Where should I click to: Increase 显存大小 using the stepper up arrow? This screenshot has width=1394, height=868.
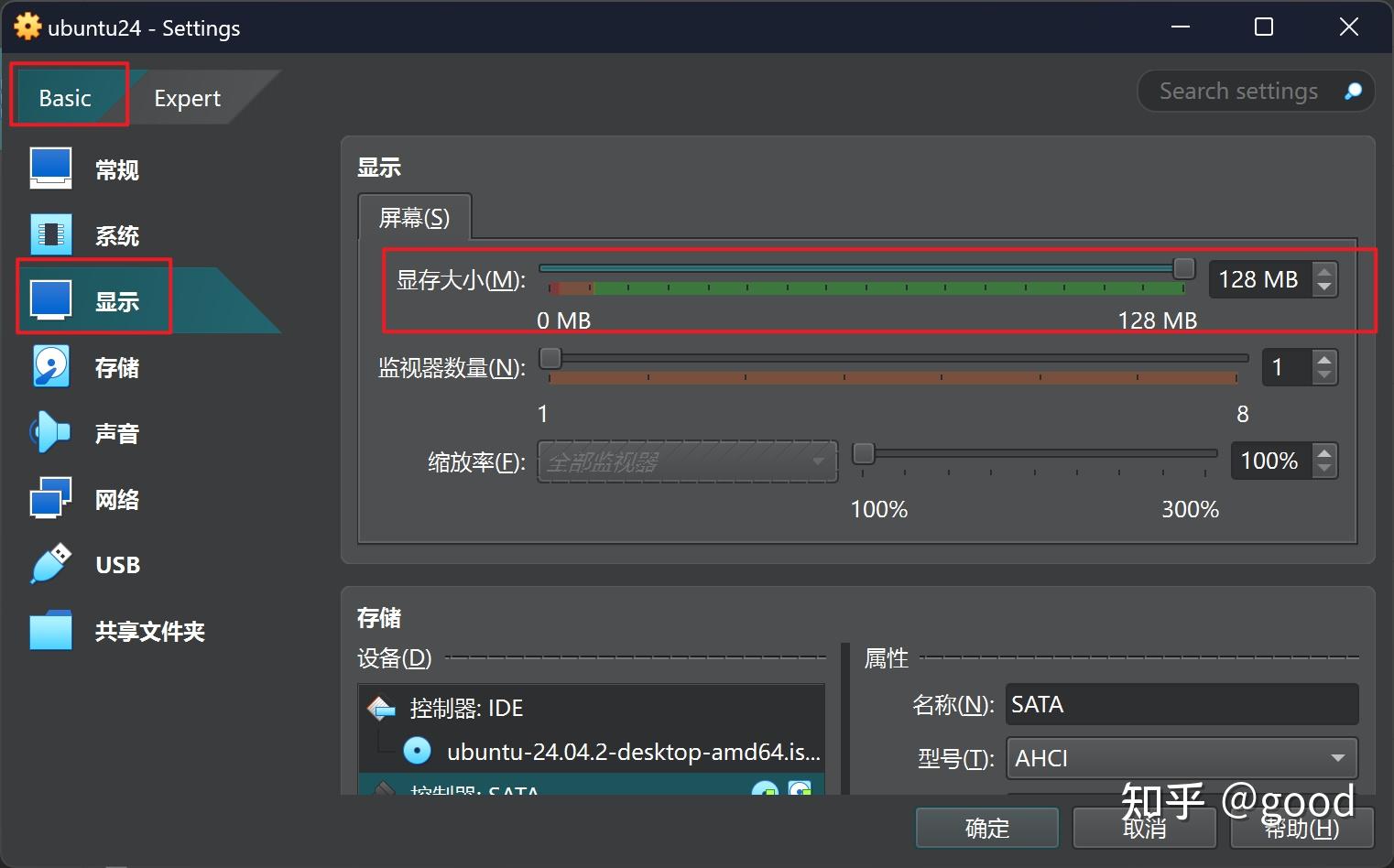click(x=1324, y=270)
